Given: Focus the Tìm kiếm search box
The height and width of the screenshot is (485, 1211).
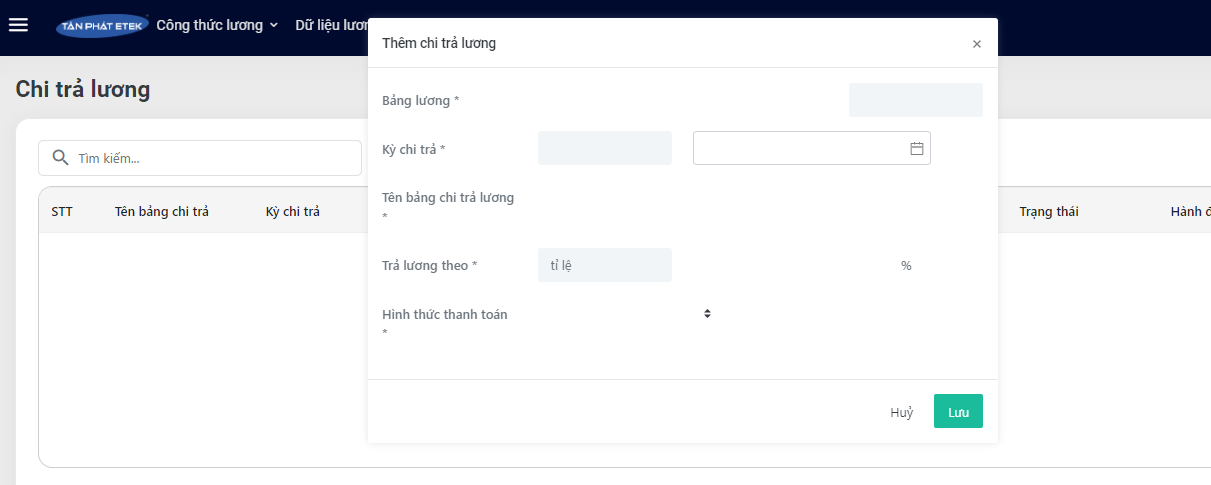Looking at the screenshot, I should (200, 158).
